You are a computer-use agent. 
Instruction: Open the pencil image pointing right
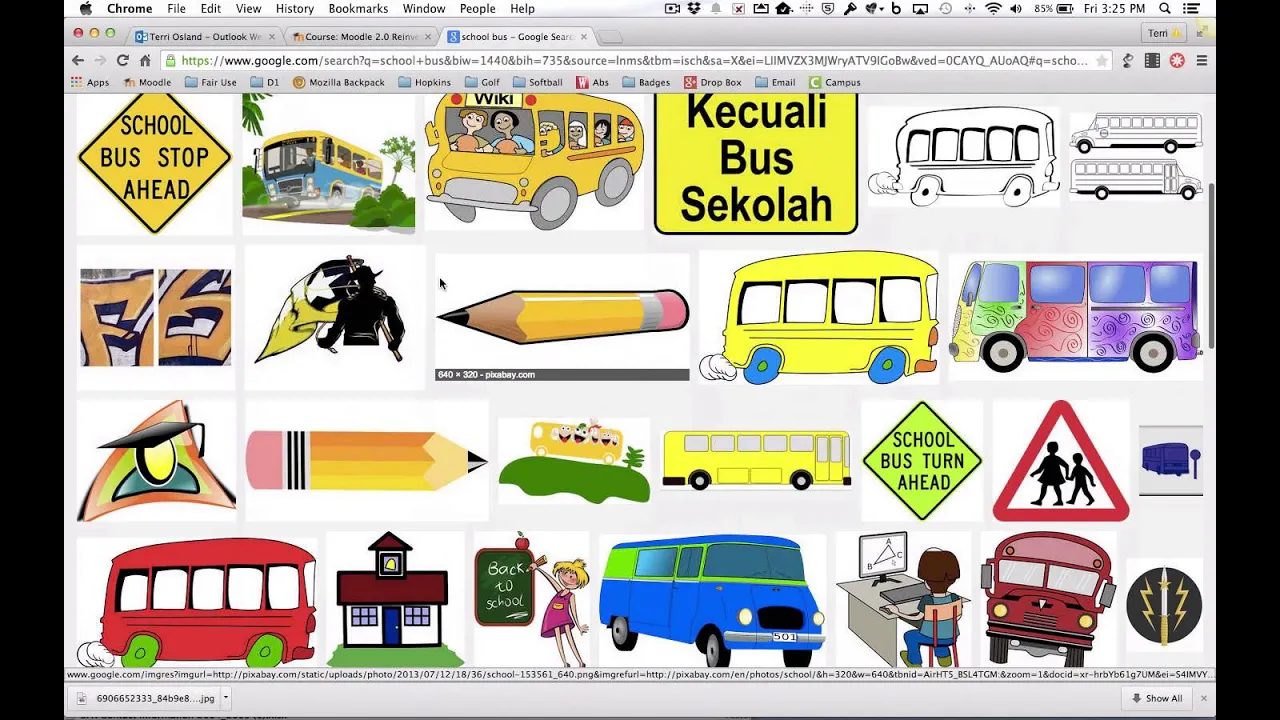[367, 461]
